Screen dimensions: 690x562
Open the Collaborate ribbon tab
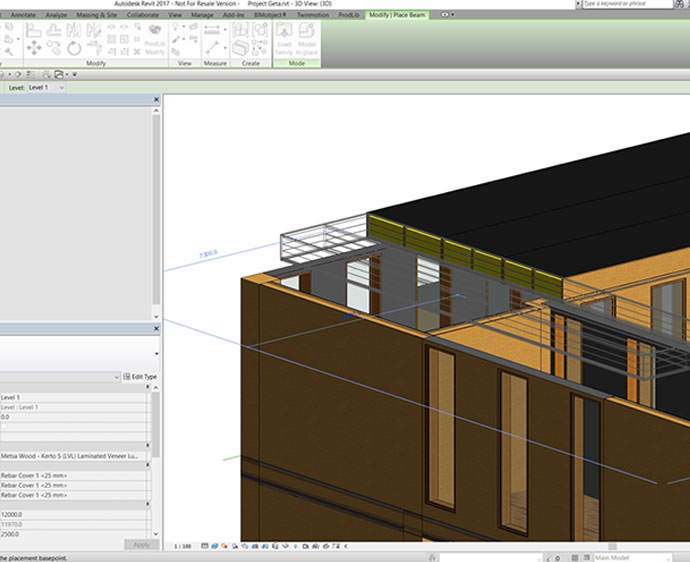point(142,16)
